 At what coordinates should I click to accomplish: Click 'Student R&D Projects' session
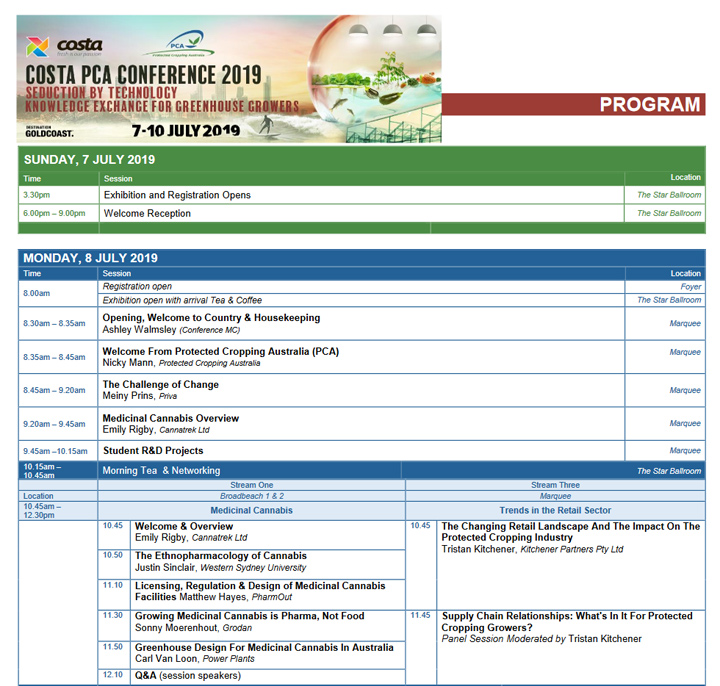[153, 451]
